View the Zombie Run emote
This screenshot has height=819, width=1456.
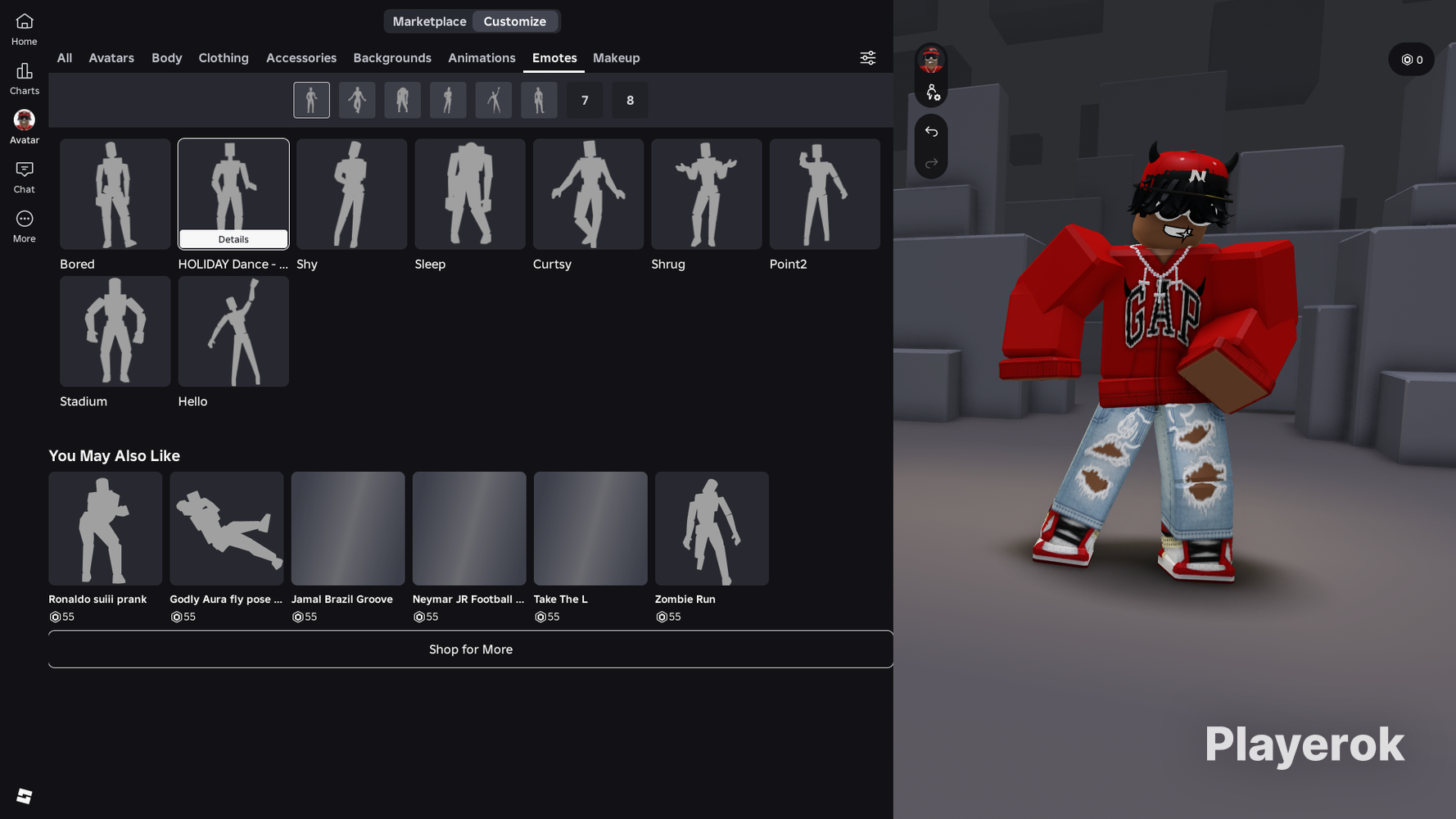(x=712, y=528)
